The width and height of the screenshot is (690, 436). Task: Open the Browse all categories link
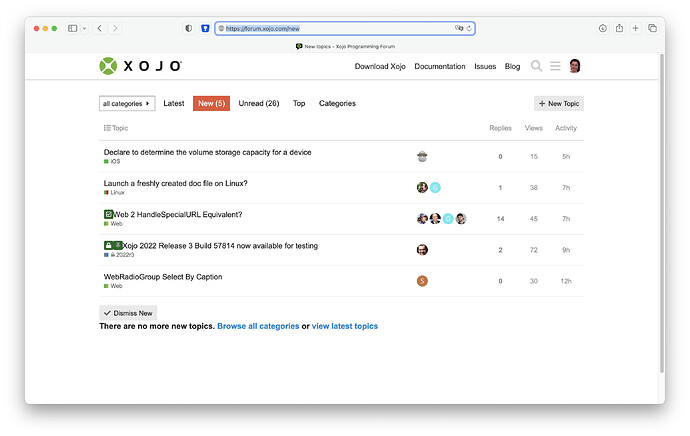pyautogui.click(x=258, y=326)
